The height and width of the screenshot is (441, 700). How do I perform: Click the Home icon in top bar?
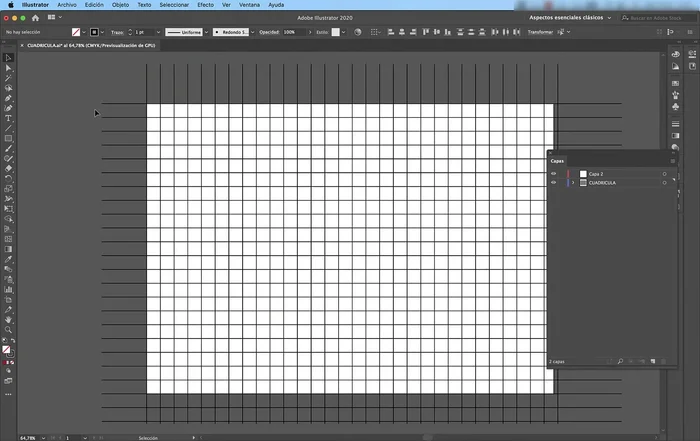(x=37, y=18)
